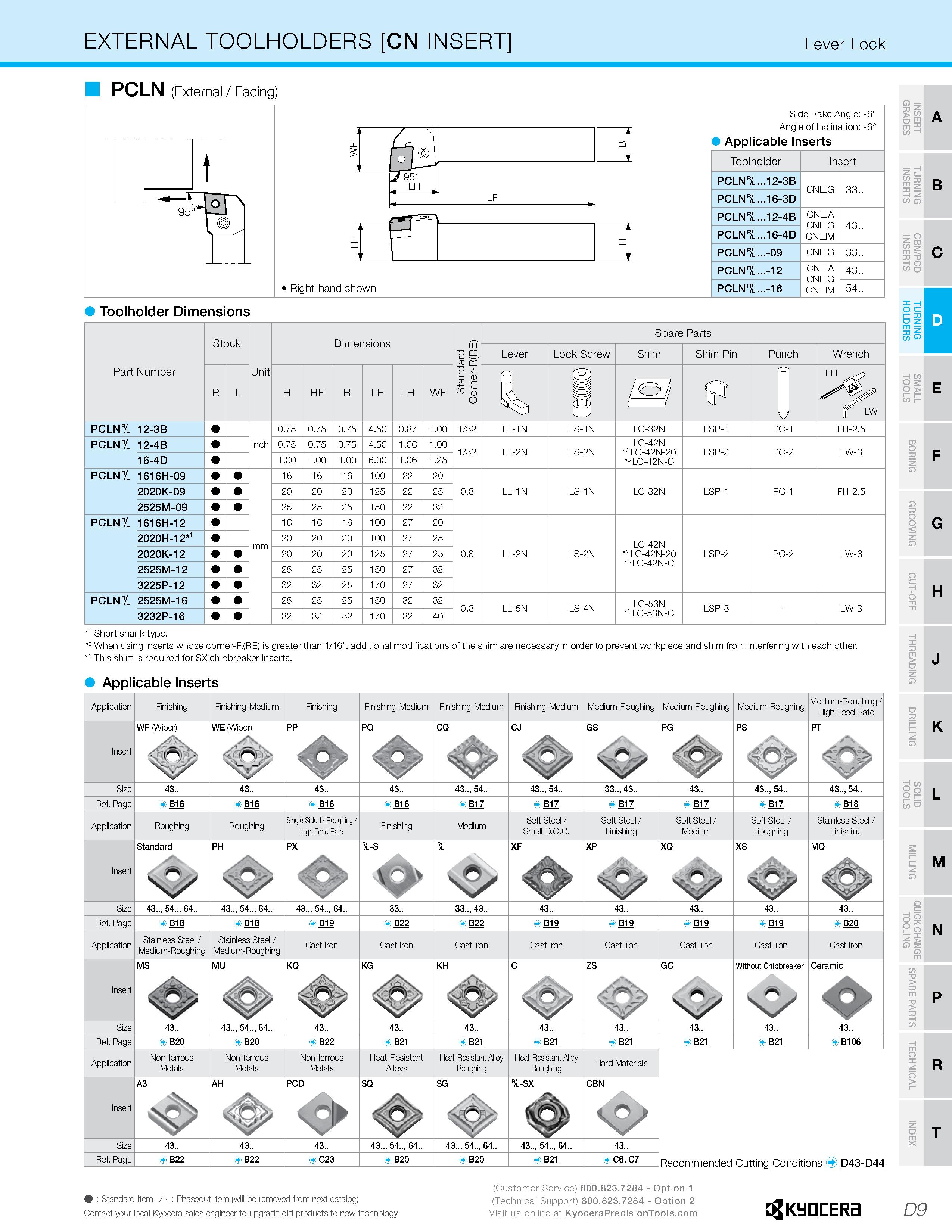Click the right-hand toolholder dimension drawing
952x1232 pixels.
coord(492,195)
